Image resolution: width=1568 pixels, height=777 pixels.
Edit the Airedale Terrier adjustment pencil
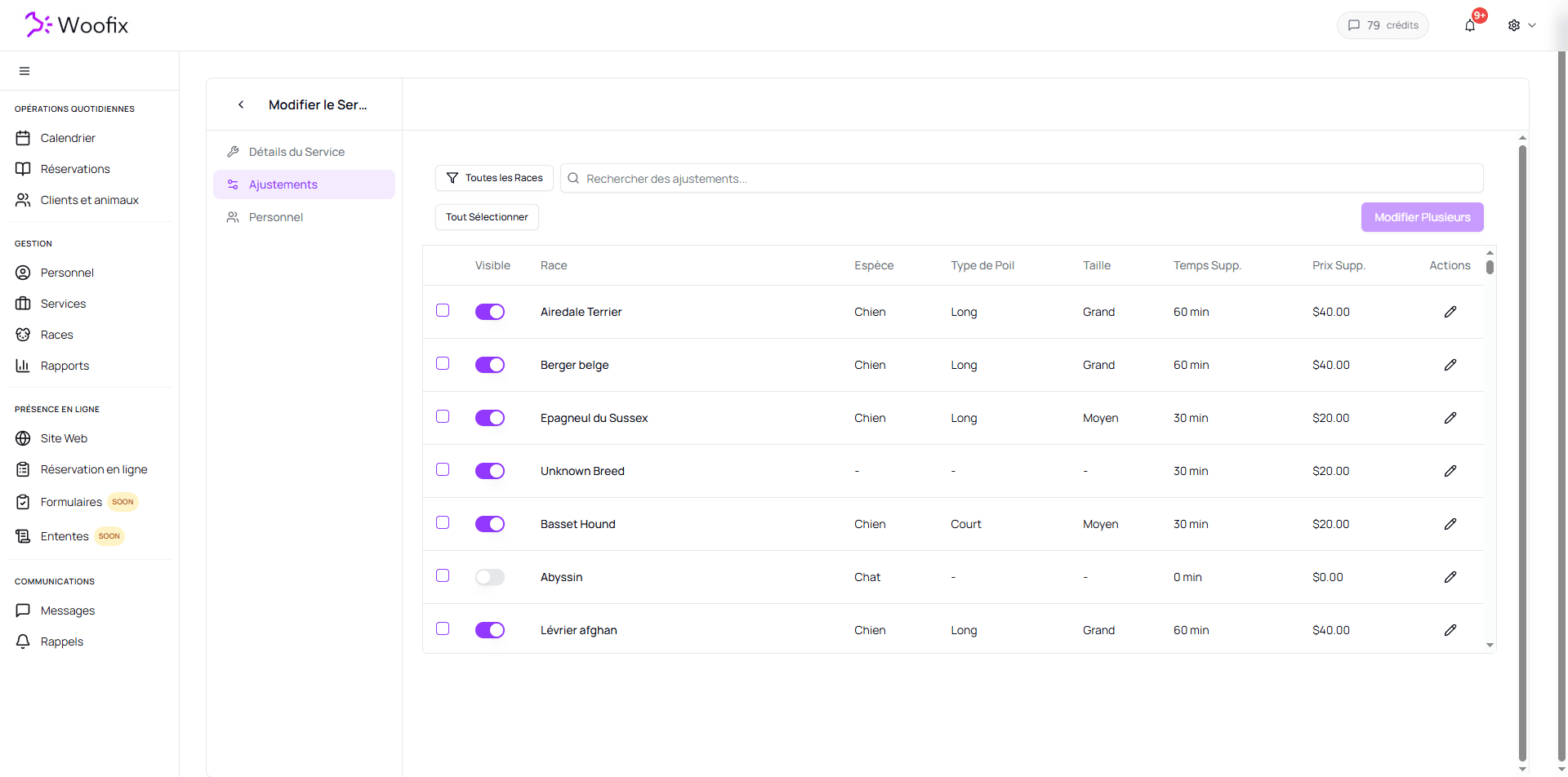point(1450,312)
